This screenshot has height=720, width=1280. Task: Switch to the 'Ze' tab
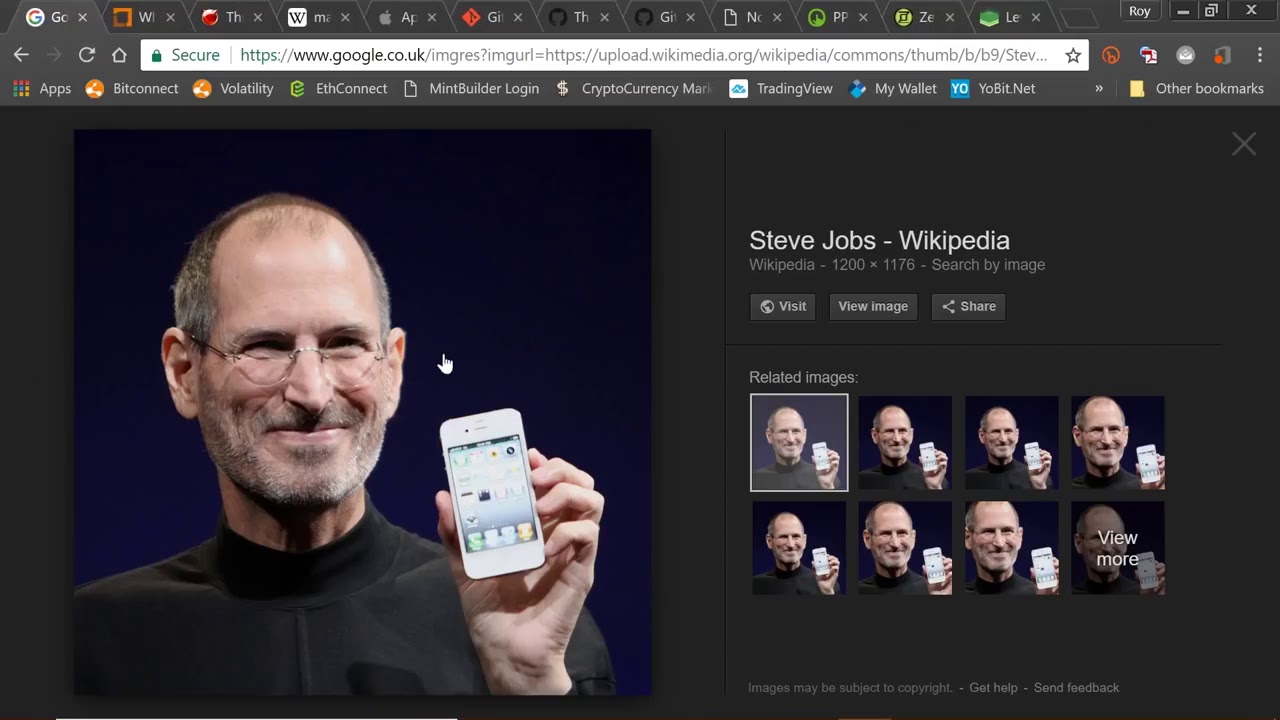point(925,17)
